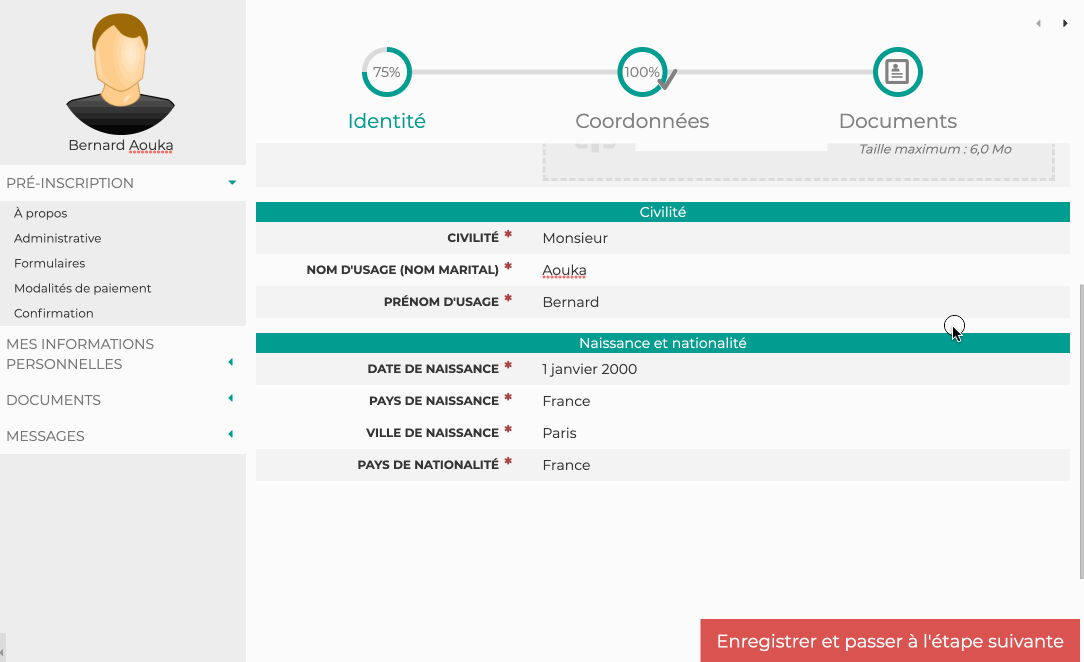Click date de naissance value 1 janvier 2000
1084x662 pixels.
590,369
